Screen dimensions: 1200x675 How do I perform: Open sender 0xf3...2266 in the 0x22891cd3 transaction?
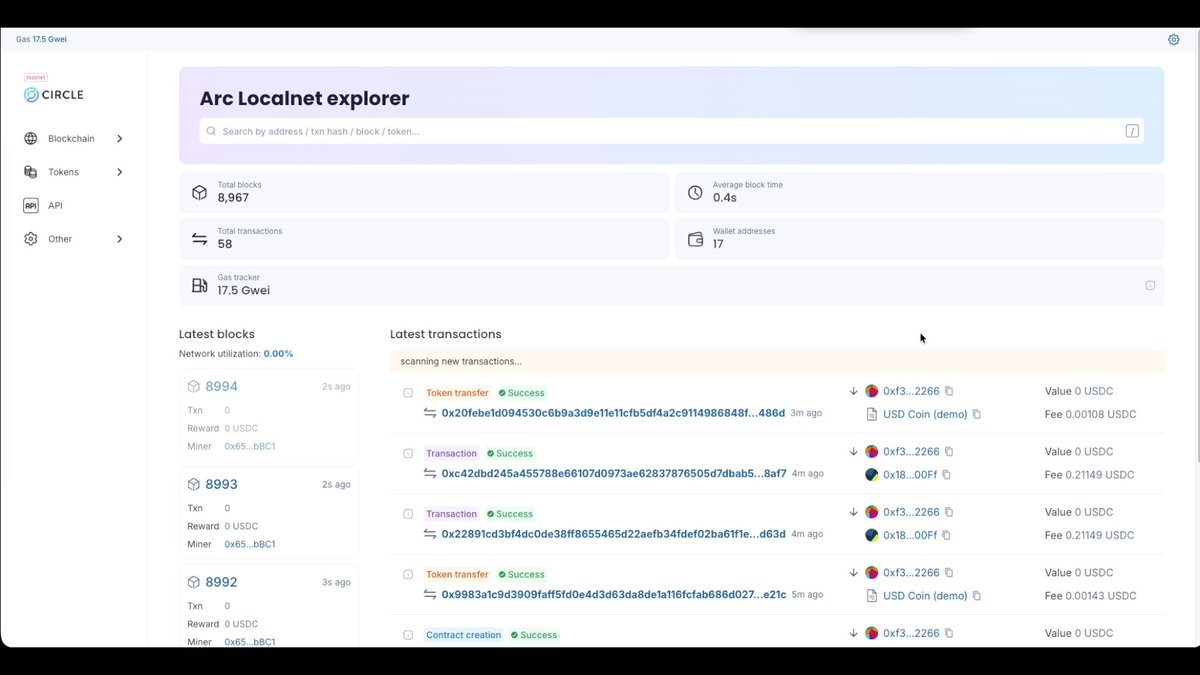[x=911, y=512]
